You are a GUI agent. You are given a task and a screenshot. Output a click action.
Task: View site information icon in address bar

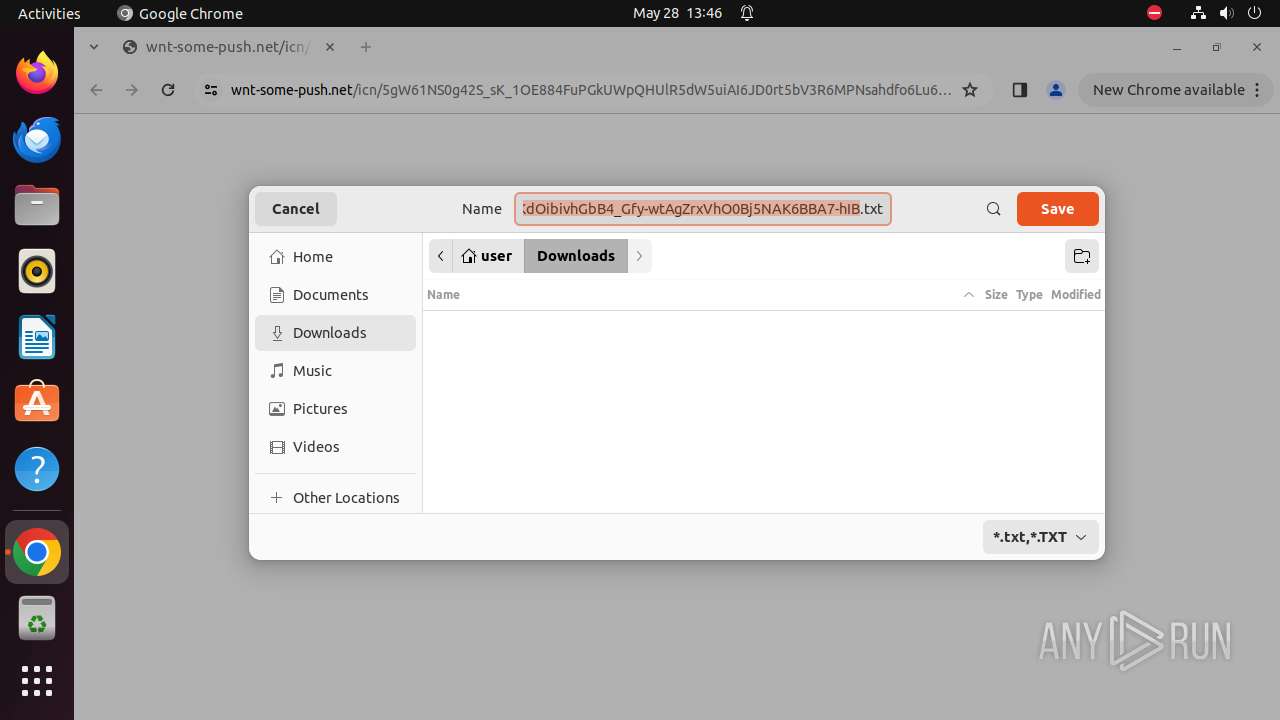pyautogui.click(x=210, y=90)
